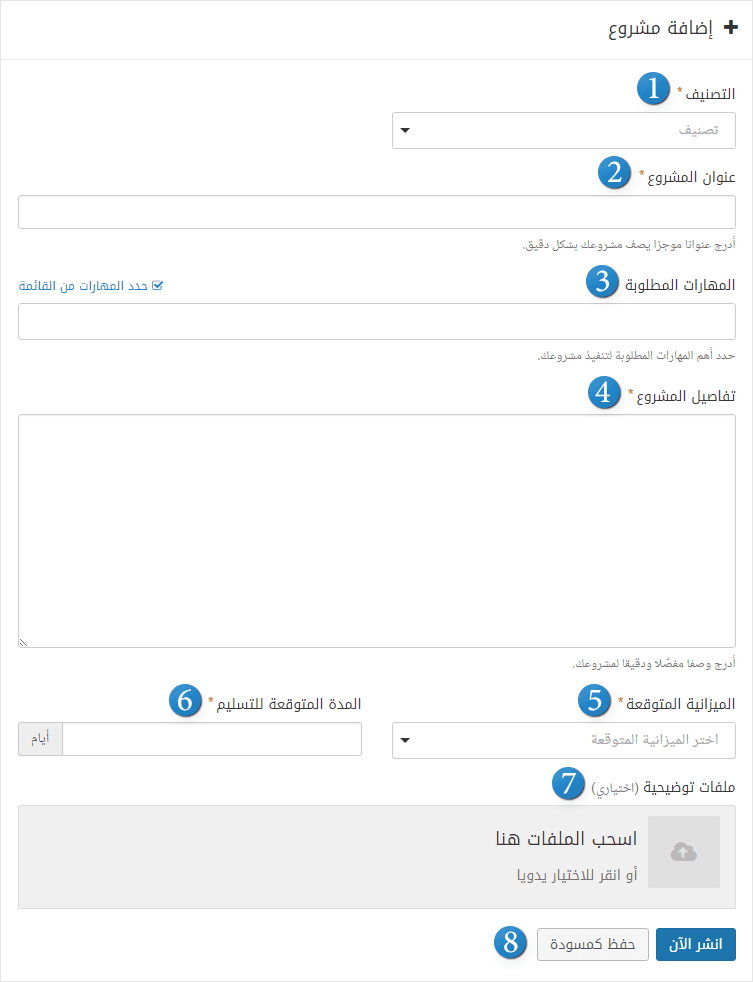Click the arrow of the category combo box
The image size is (753, 982).
coord(405,131)
